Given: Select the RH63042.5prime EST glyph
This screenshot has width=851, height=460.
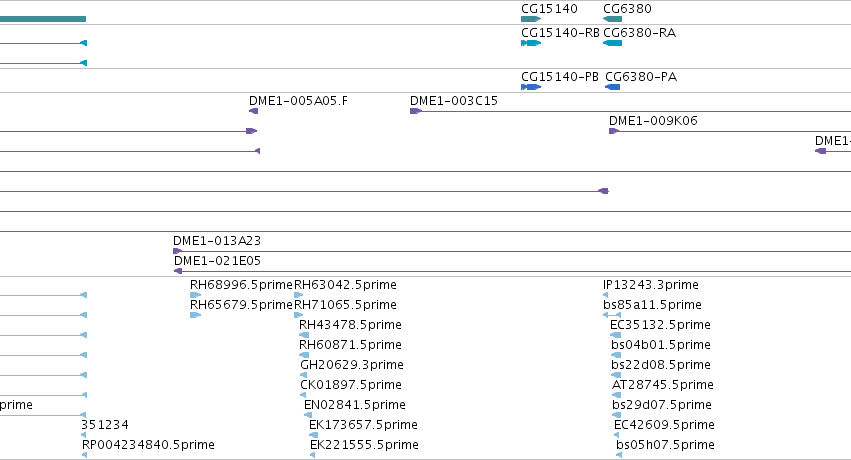Looking at the screenshot, I should 299,295.
